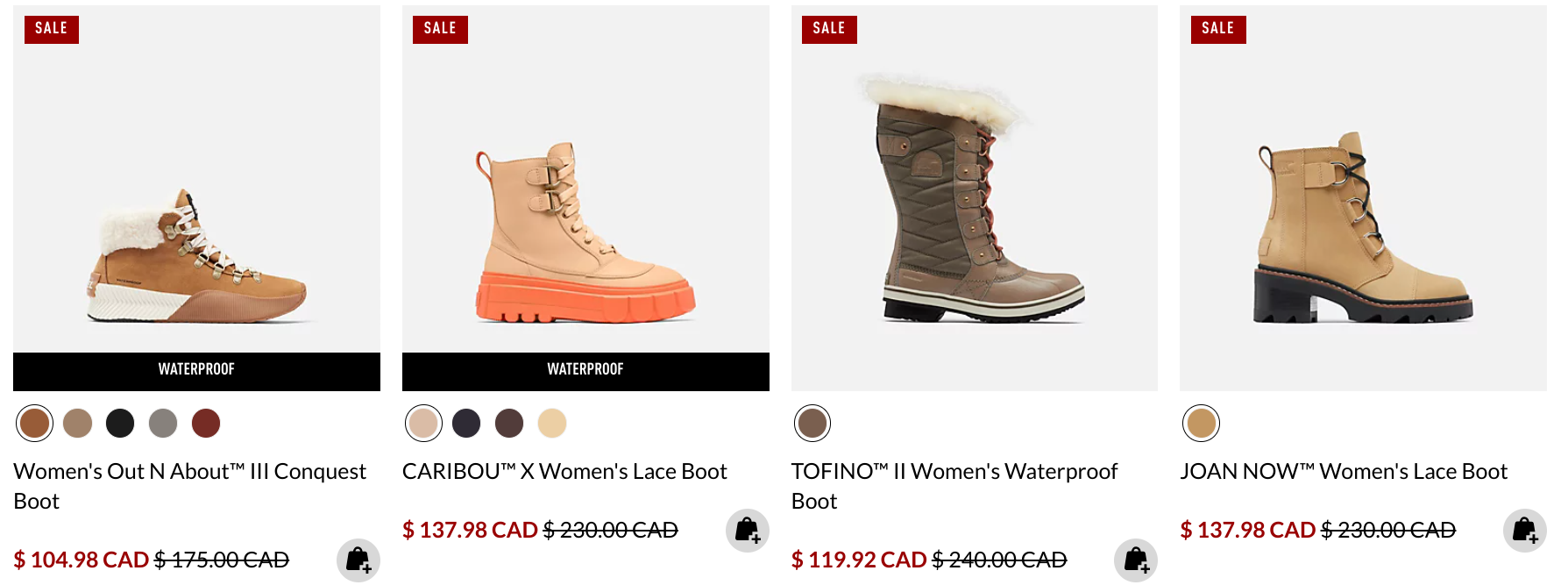Choose dark brown swatch for CARIBOU X boot
This screenshot has width=1568, height=585.
click(509, 423)
